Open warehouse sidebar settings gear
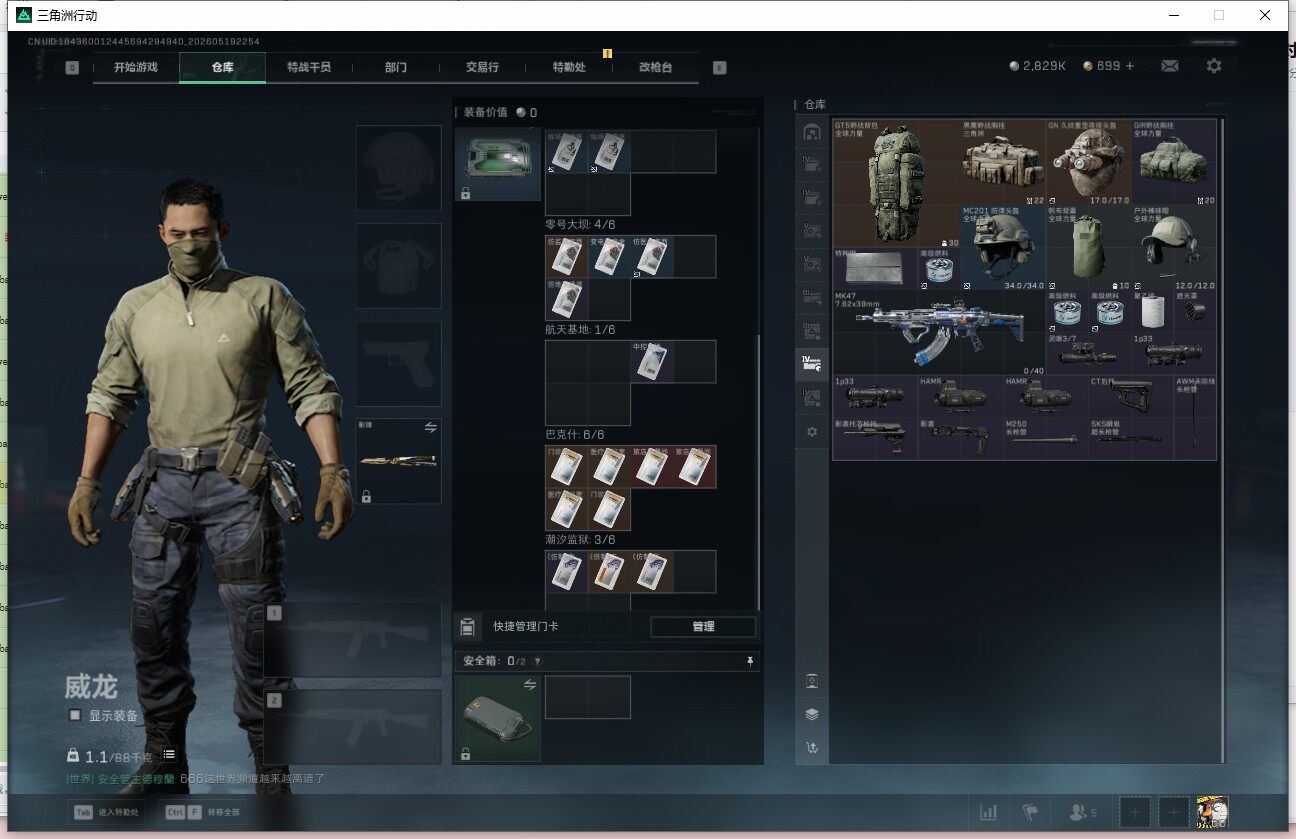The width and height of the screenshot is (1296, 839). click(812, 432)
